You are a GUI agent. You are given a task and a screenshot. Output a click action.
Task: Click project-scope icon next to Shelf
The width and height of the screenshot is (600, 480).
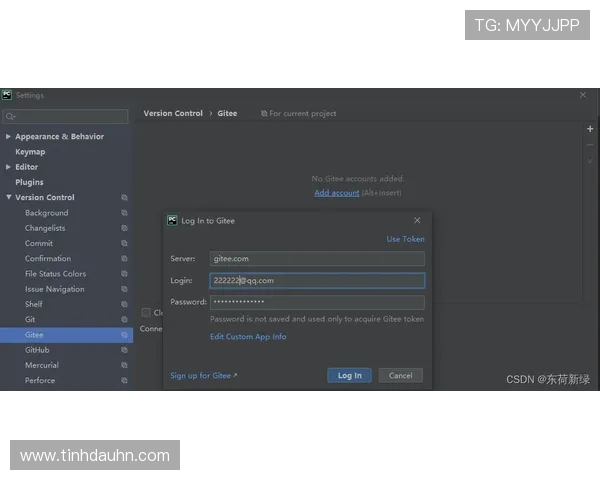coord(124,304)
